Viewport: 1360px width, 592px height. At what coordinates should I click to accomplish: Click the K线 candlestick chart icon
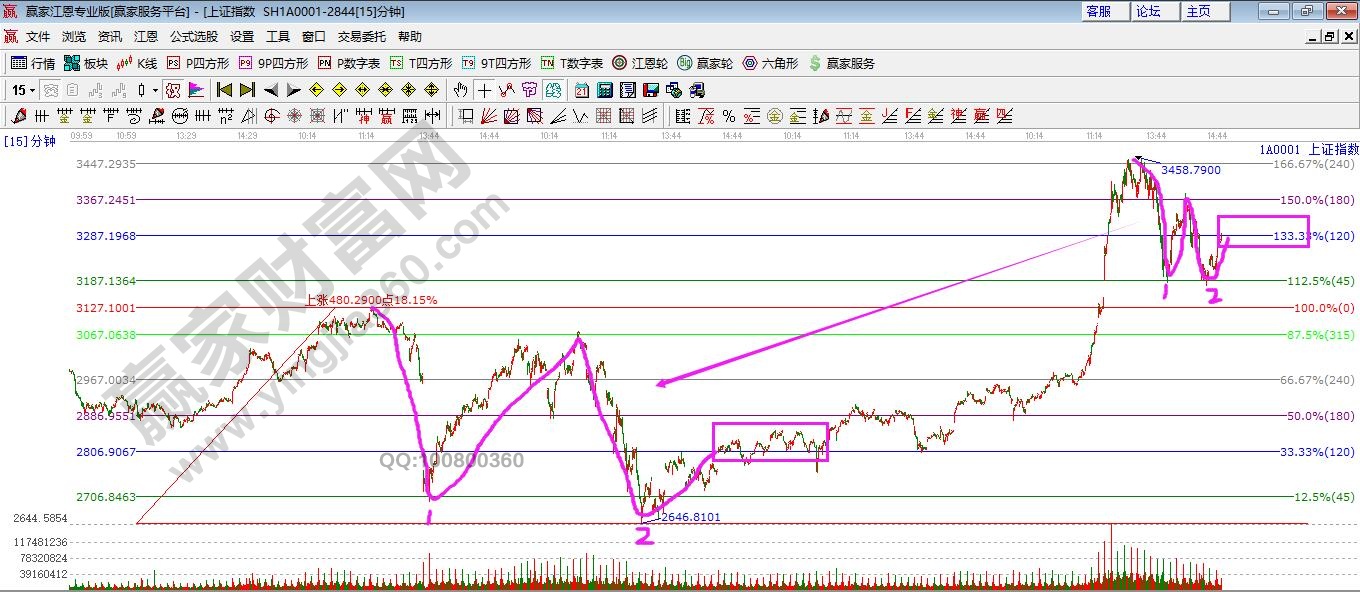click(x=137, y=63)
